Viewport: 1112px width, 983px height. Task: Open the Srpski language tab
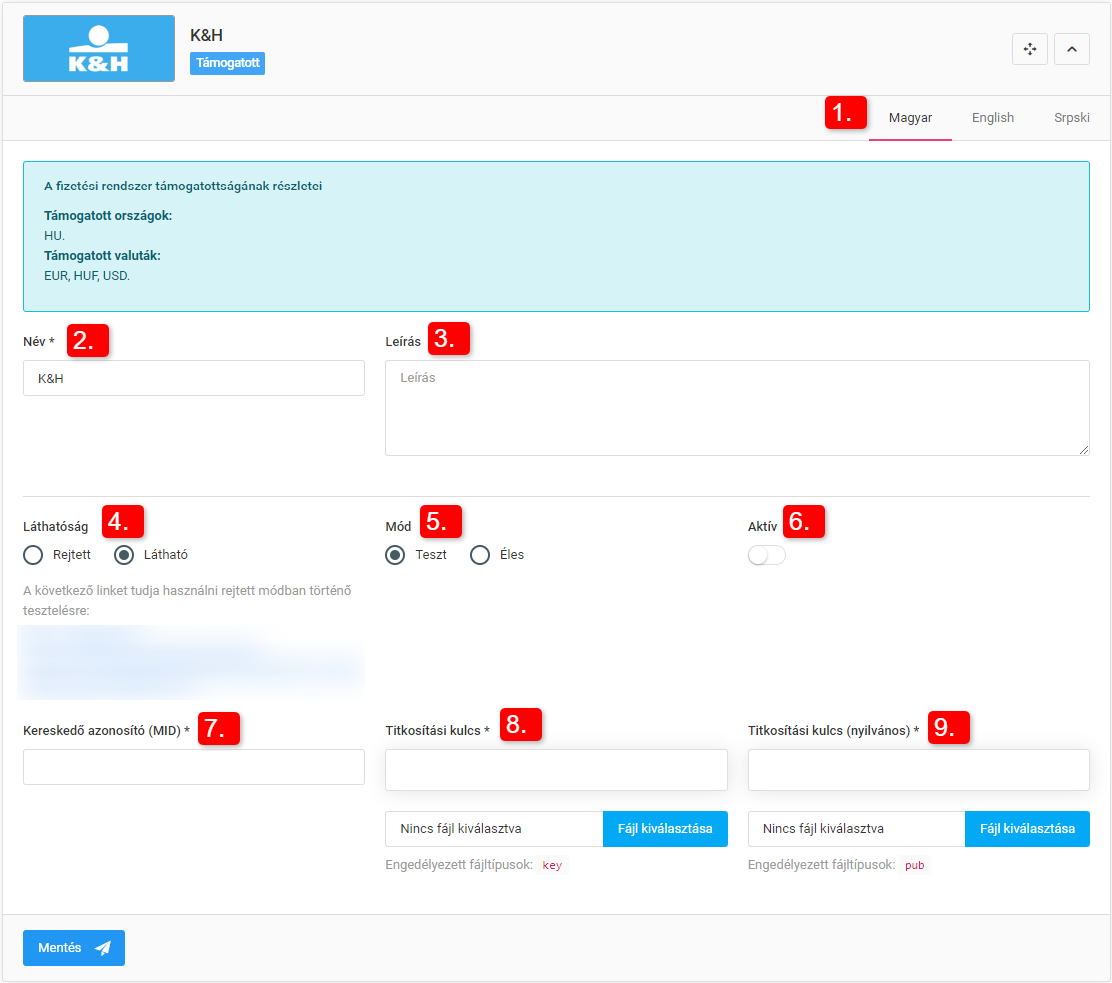(x=1071, y=118)
